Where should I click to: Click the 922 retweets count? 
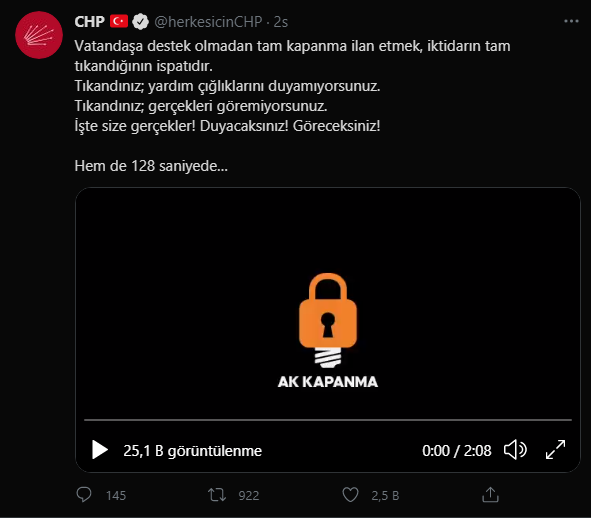(249, 495)
